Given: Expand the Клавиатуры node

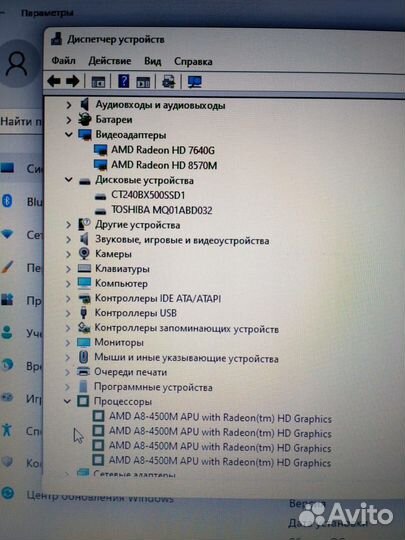Looking at the screenshot, I should click(x=68, y=269).
